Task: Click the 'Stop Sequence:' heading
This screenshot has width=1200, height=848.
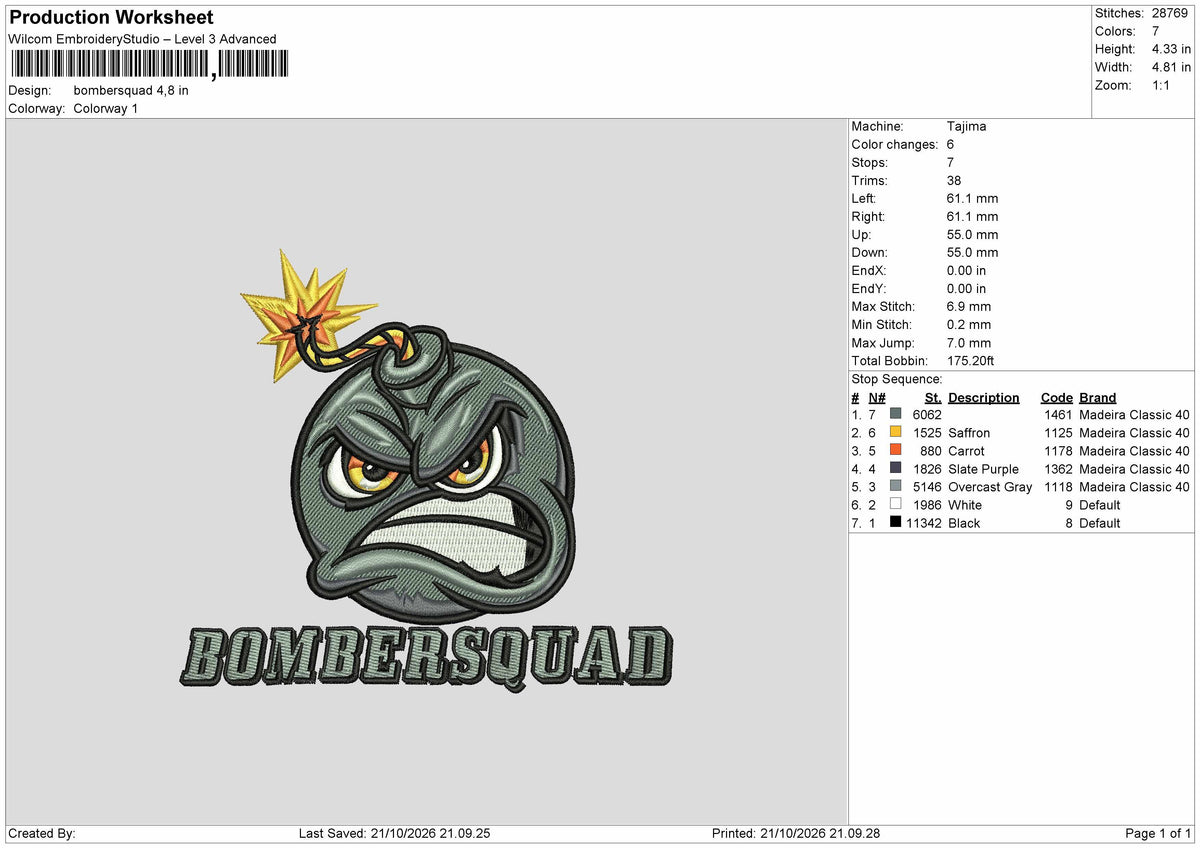Action: (897, 379)
